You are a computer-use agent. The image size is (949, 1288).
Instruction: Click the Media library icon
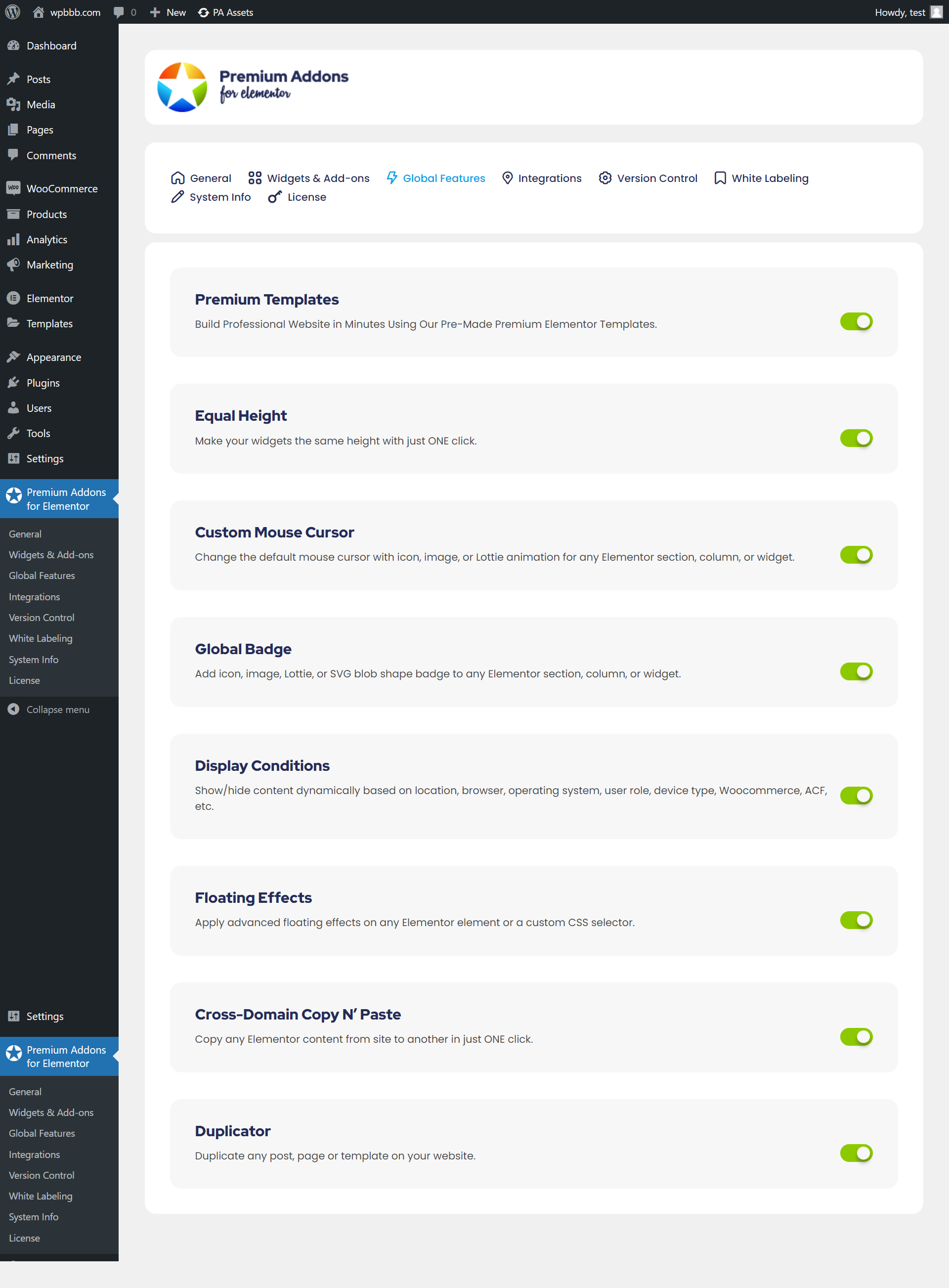14,104
